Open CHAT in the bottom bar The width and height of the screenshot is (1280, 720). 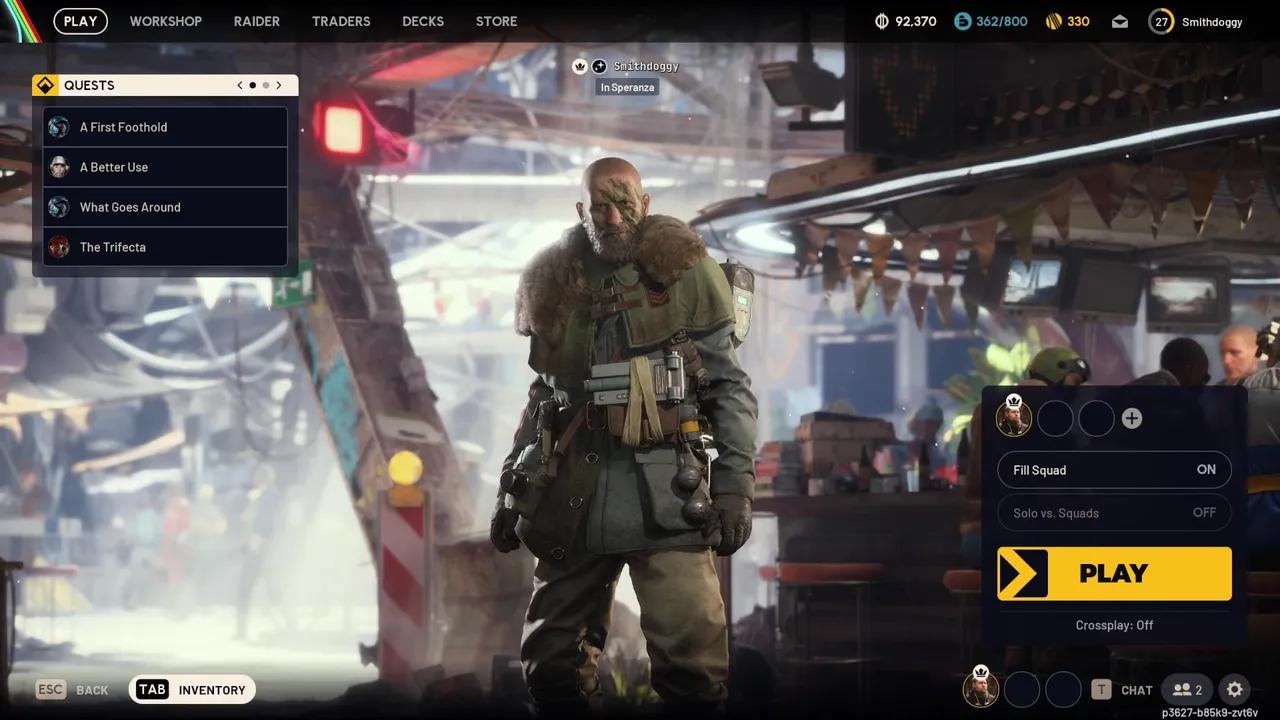click(x=1122, y=690)
